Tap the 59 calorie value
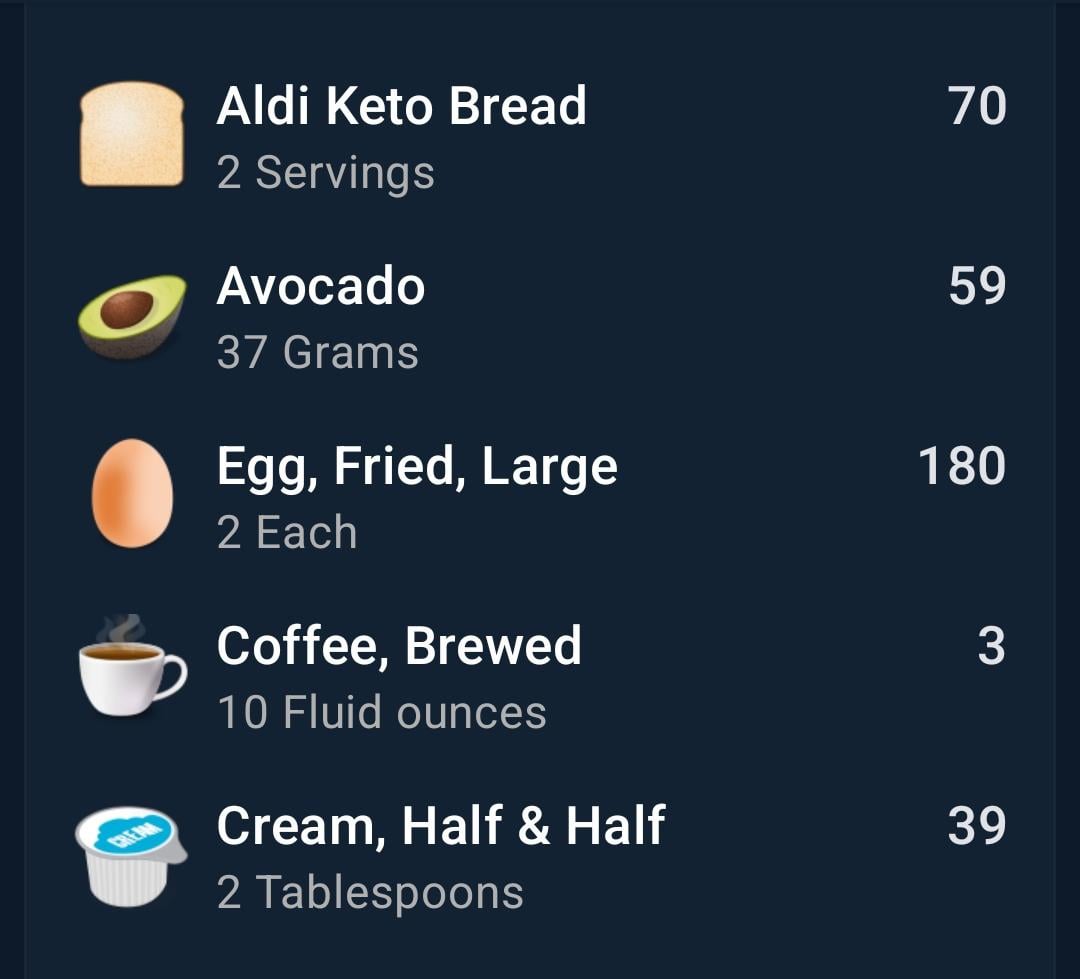The height and width of the screenshot is (979, 1080). (x=977, y=286)
